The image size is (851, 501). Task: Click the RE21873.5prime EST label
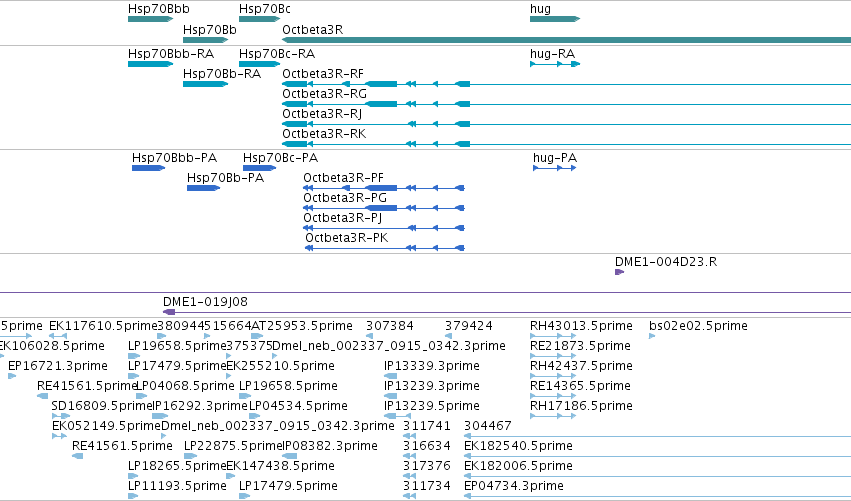click(580, 346)
